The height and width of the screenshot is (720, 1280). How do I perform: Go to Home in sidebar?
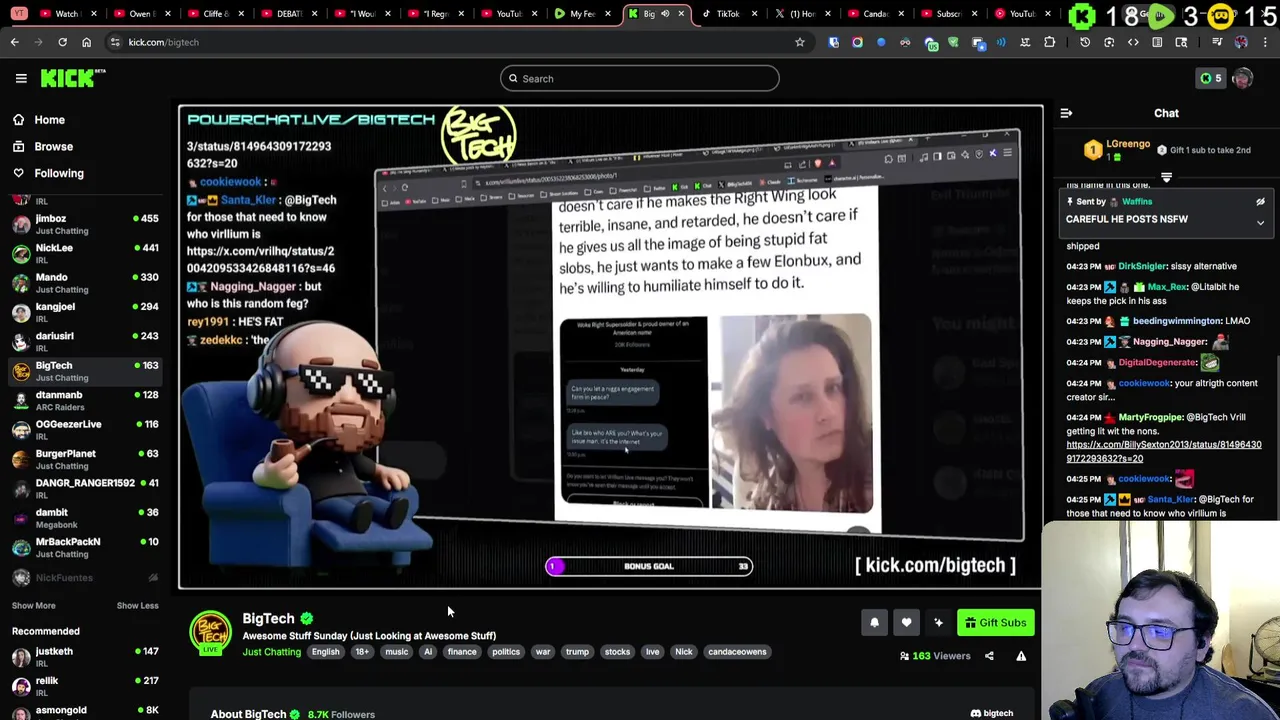tap(49, 120)
